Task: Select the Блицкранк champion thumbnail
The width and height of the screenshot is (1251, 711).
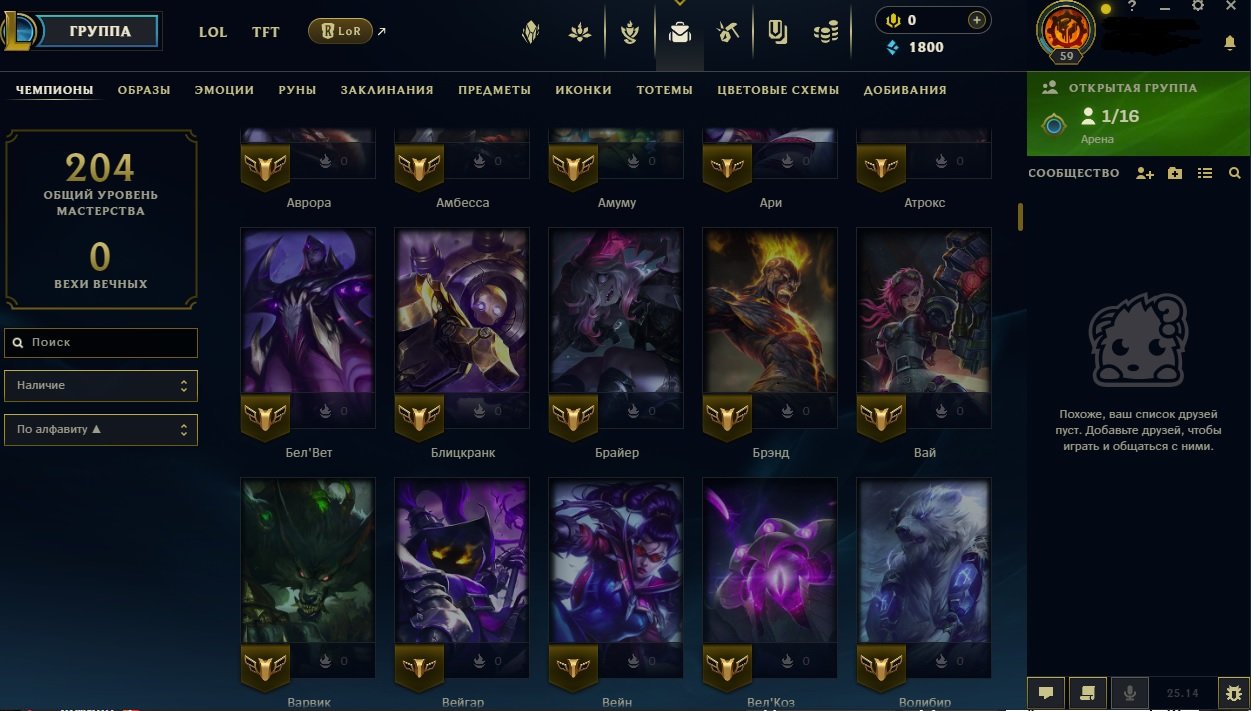Action: [462, 334]
